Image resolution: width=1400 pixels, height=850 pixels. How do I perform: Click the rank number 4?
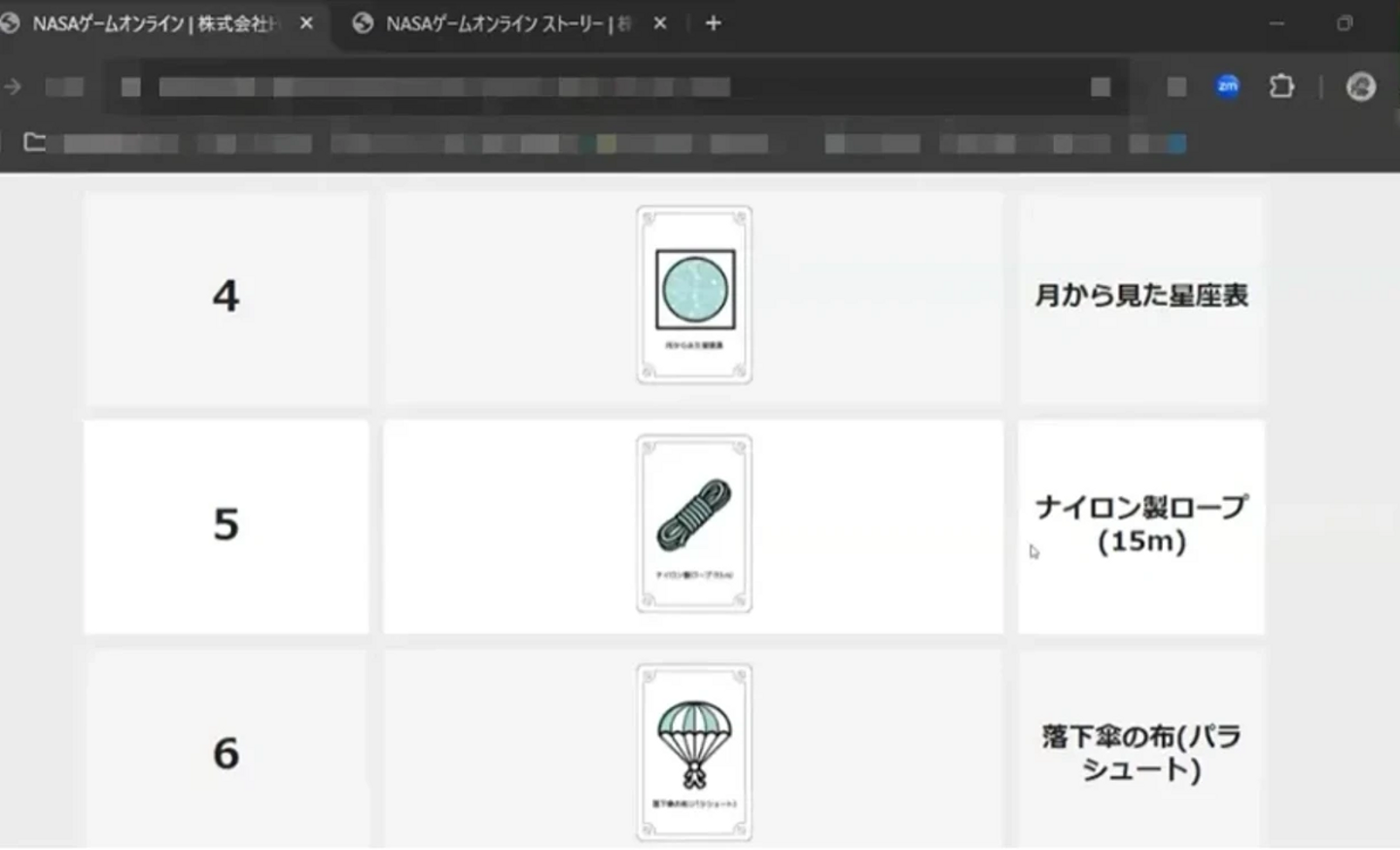226,296
